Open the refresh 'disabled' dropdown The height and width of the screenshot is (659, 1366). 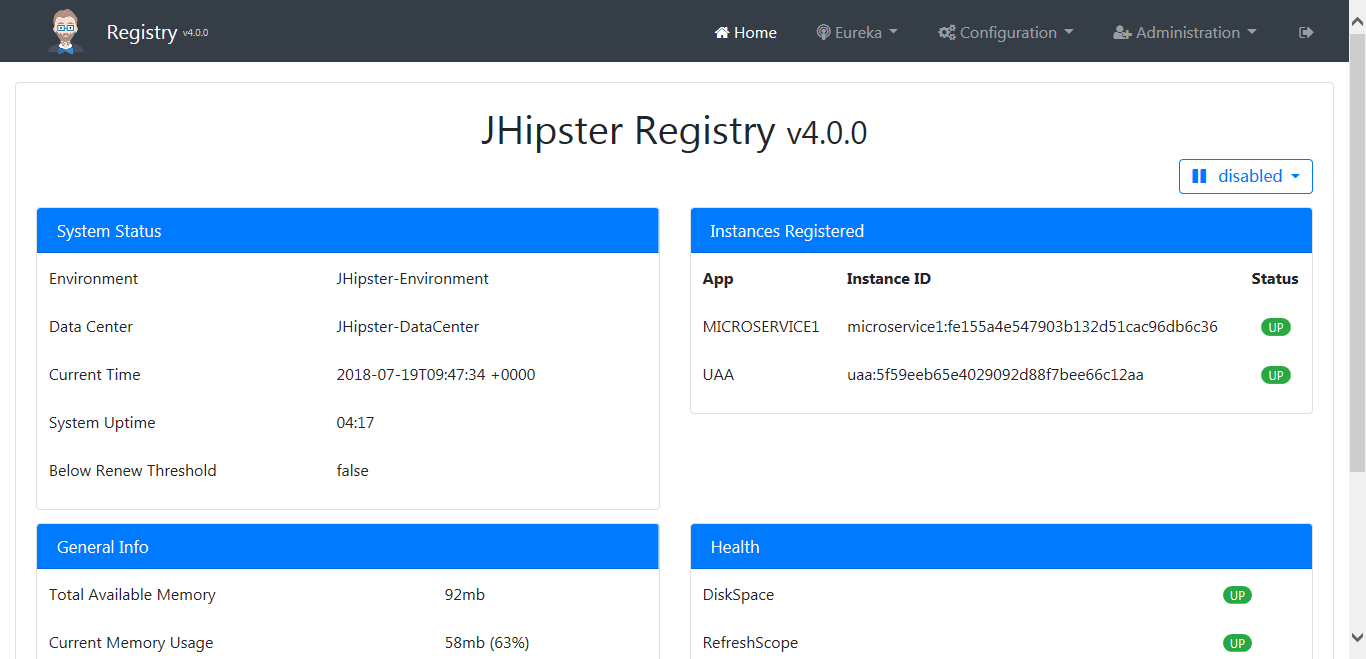pos(1246,176)
